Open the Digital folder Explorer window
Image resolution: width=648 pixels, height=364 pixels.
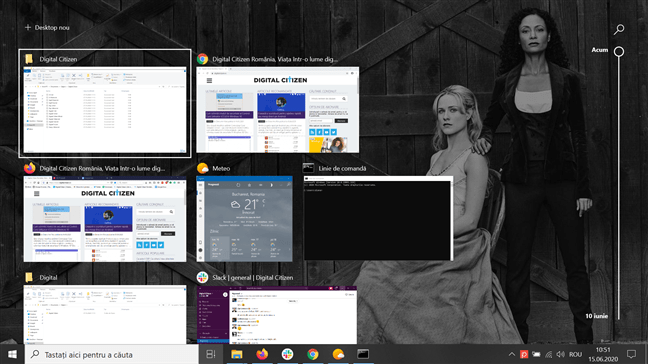pyautogui.click(x=105, y=315)
